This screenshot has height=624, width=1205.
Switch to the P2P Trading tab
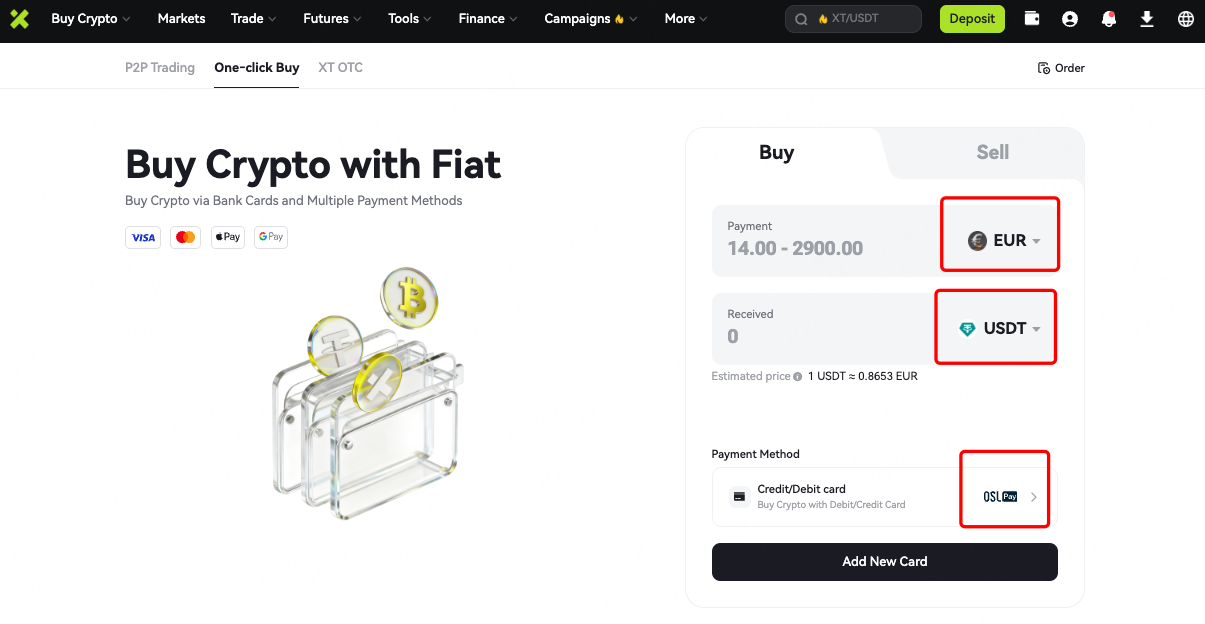click(x=160, y=68)
